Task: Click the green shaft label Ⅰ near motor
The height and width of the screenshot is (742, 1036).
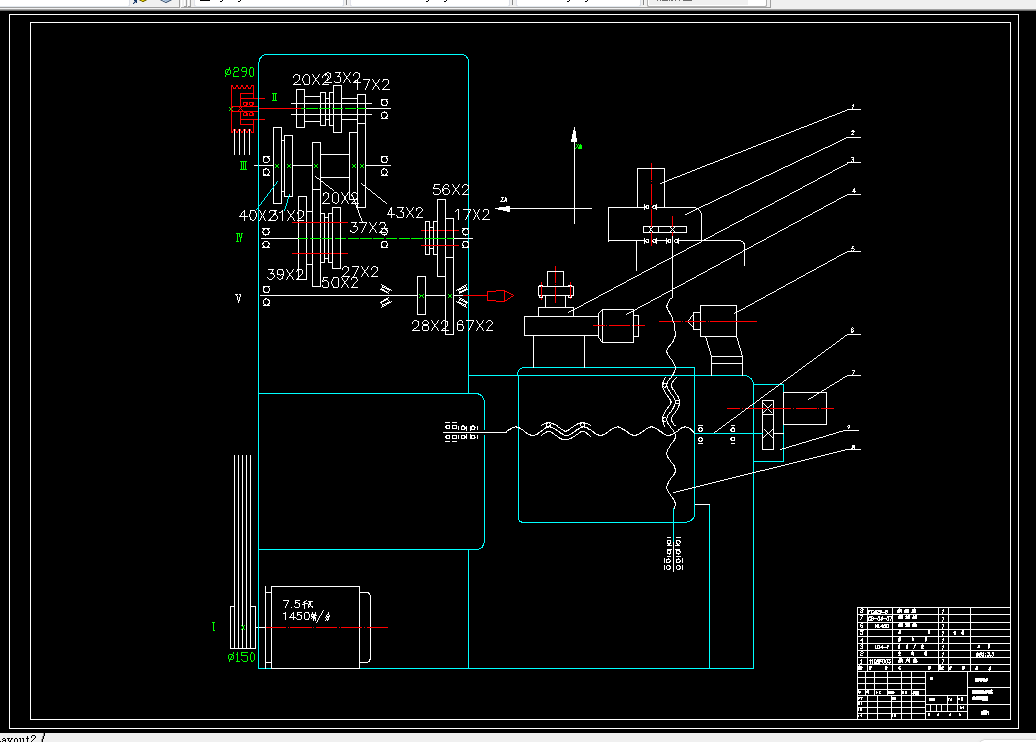Action: 213,626
